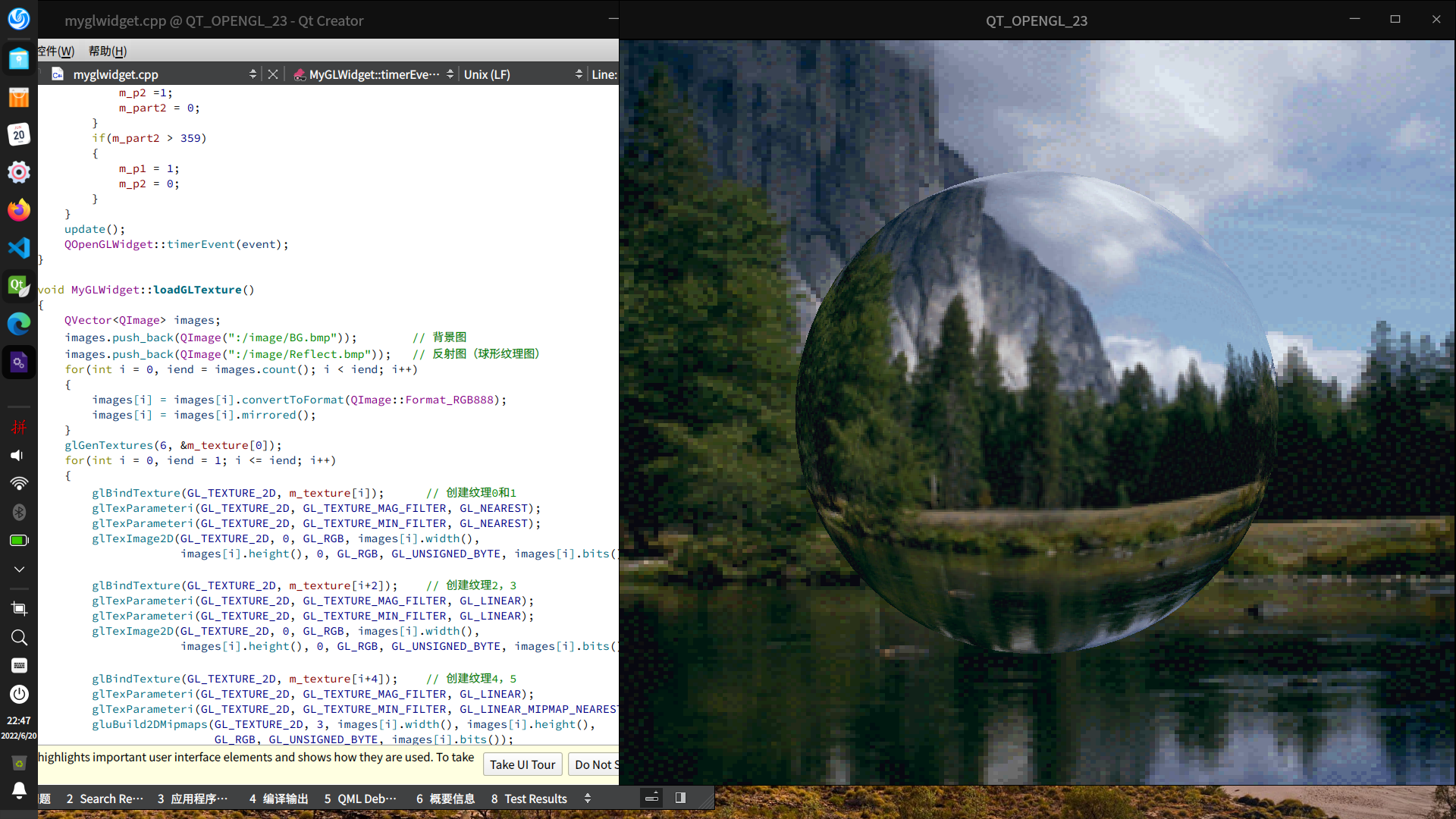Open Visual Studio Code from the dock
1456x819 pixels.
(19, 248)
